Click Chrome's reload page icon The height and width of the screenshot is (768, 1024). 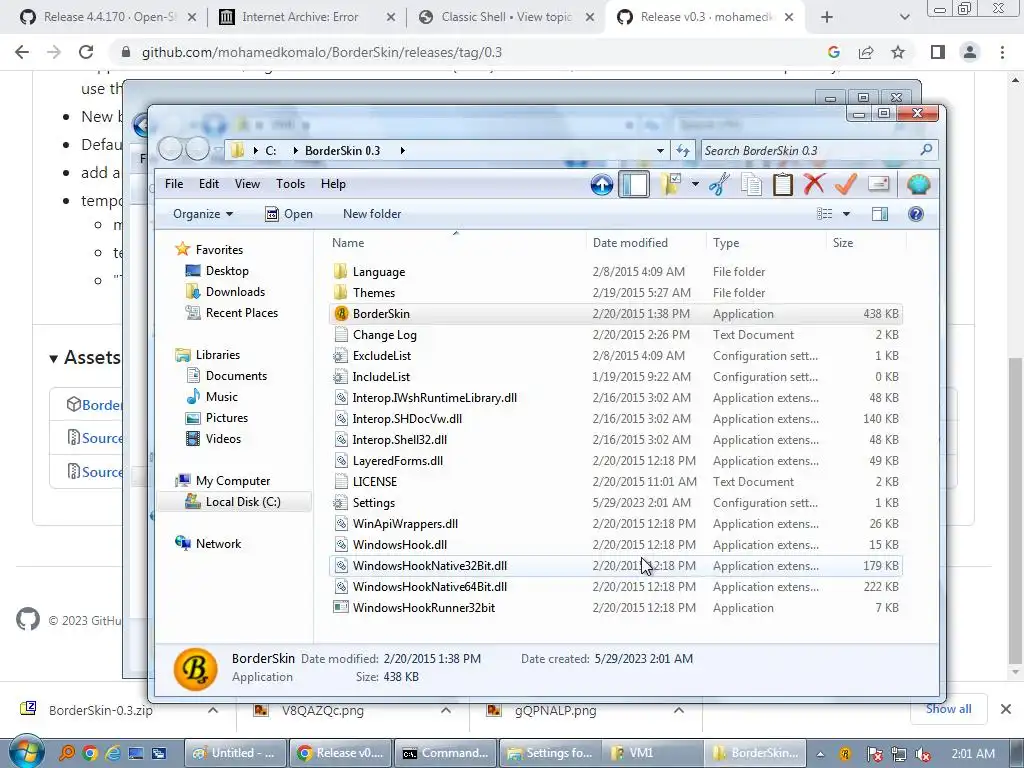point(86,52)
